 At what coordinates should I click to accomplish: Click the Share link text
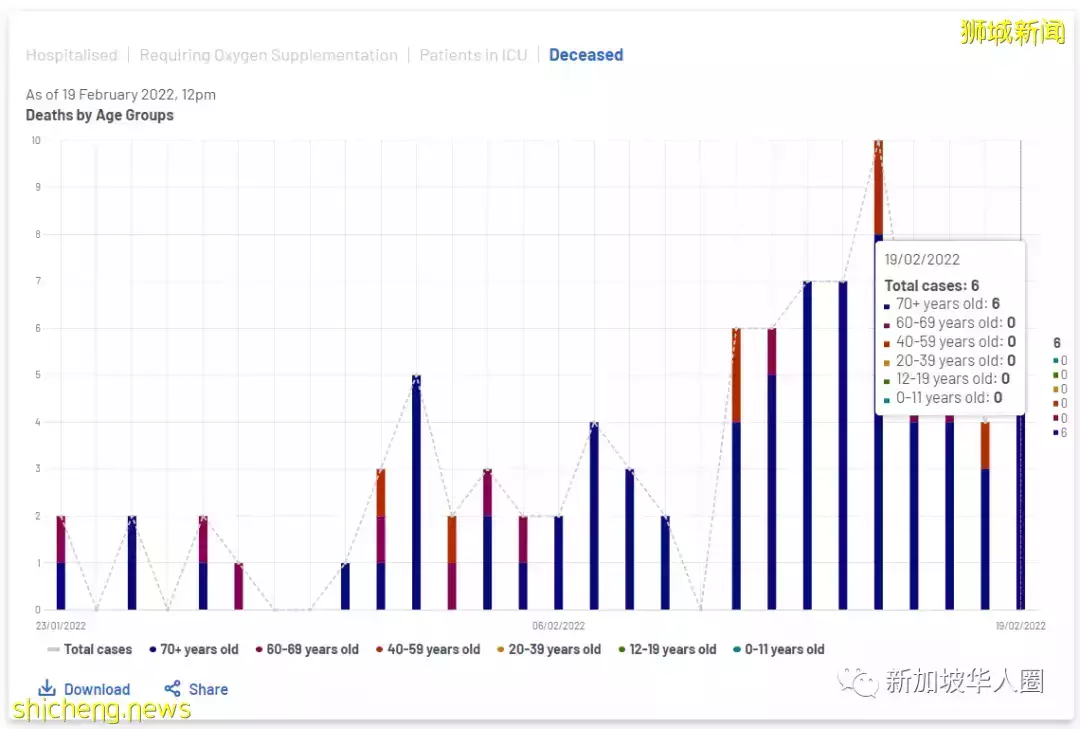tap(208, 689)
